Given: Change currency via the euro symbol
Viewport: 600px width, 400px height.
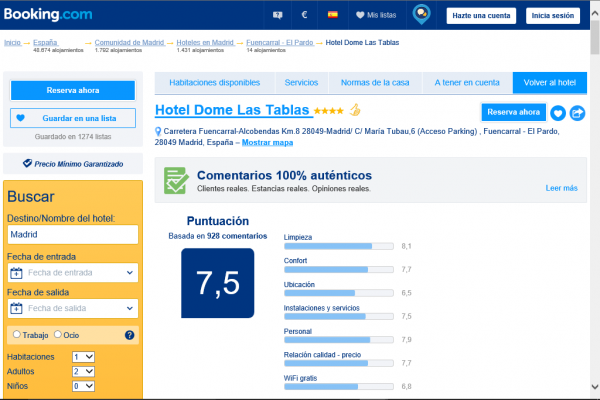Looking at the screenshot, I should (x=304, y=15).
